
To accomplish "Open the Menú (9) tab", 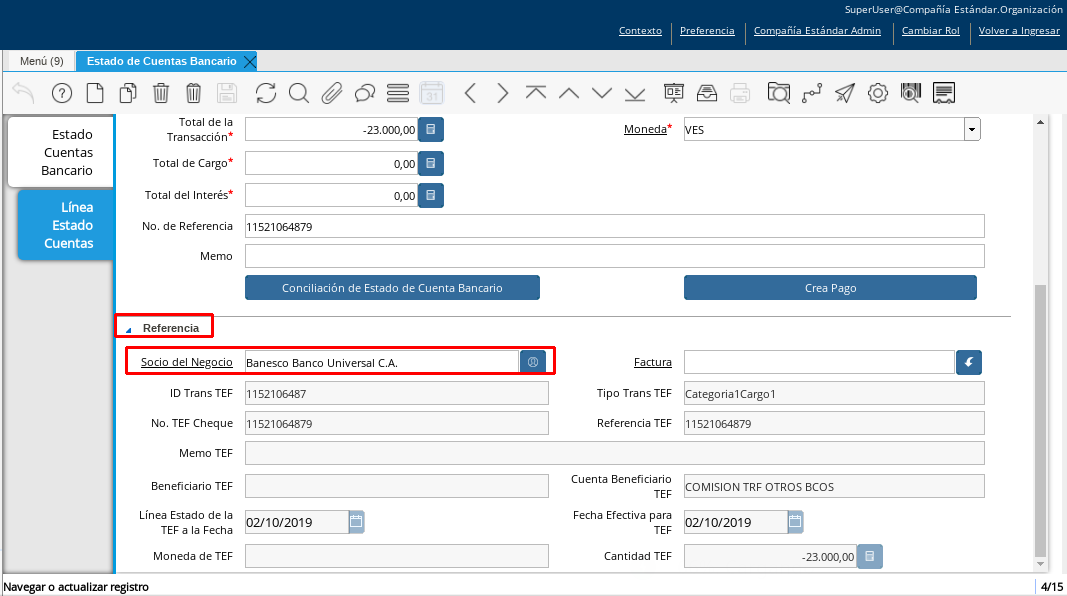I will coord(41,61).
